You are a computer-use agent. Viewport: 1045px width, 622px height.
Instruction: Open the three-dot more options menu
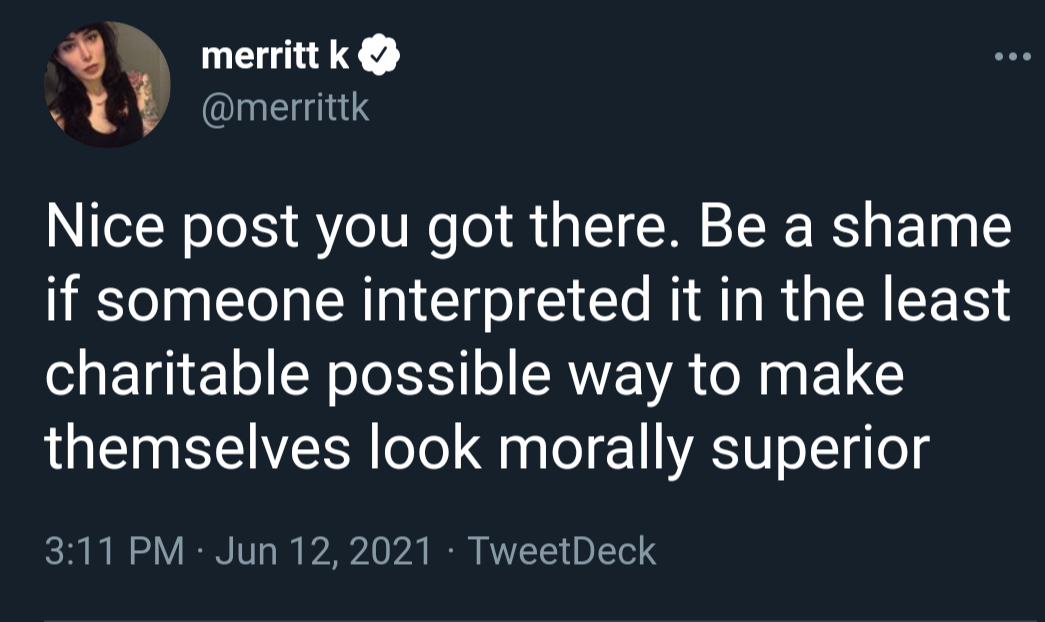pyautogui.click(x=1013, y=57)
